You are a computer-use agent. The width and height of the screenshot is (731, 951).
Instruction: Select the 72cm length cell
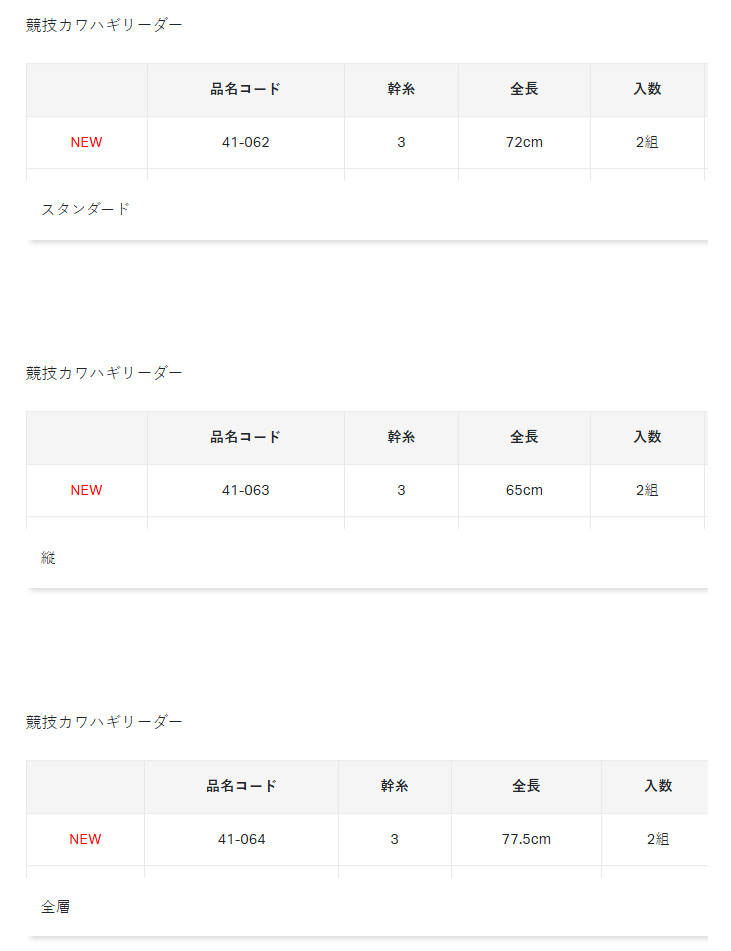(524, 142)
